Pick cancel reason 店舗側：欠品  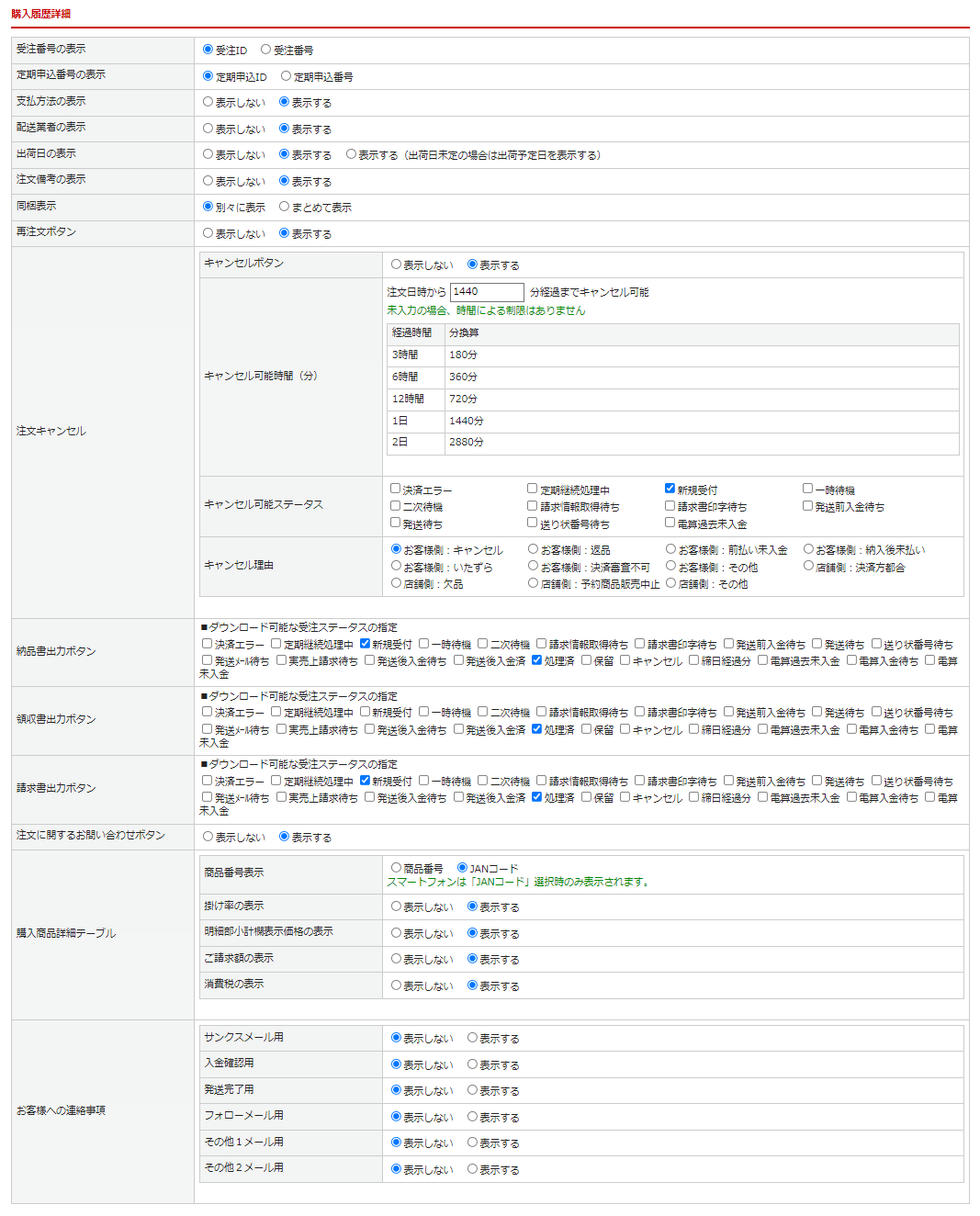coord(396,582)
